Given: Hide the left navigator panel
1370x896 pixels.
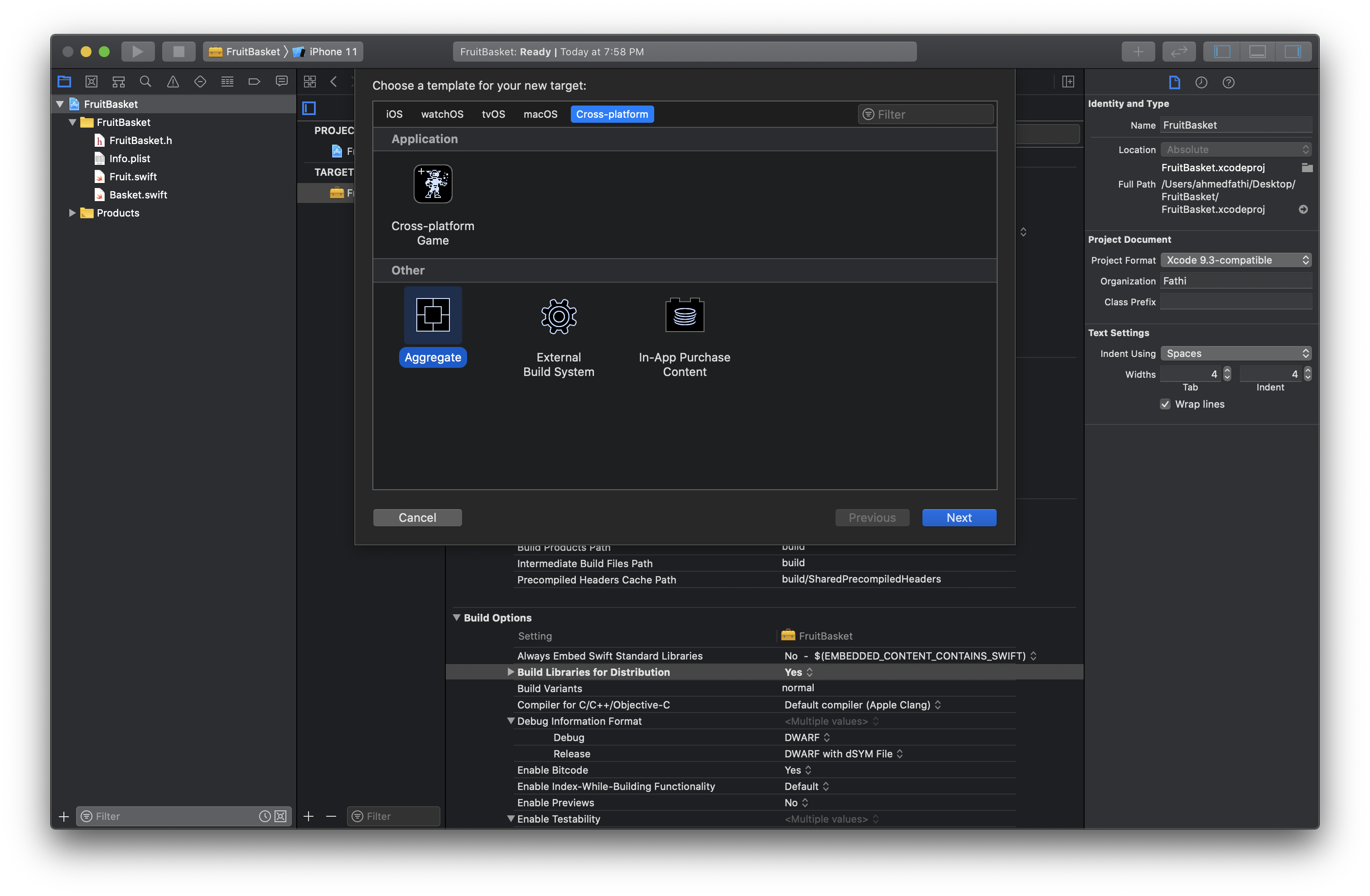Looking at the screenshot, I should (1222, 52).
